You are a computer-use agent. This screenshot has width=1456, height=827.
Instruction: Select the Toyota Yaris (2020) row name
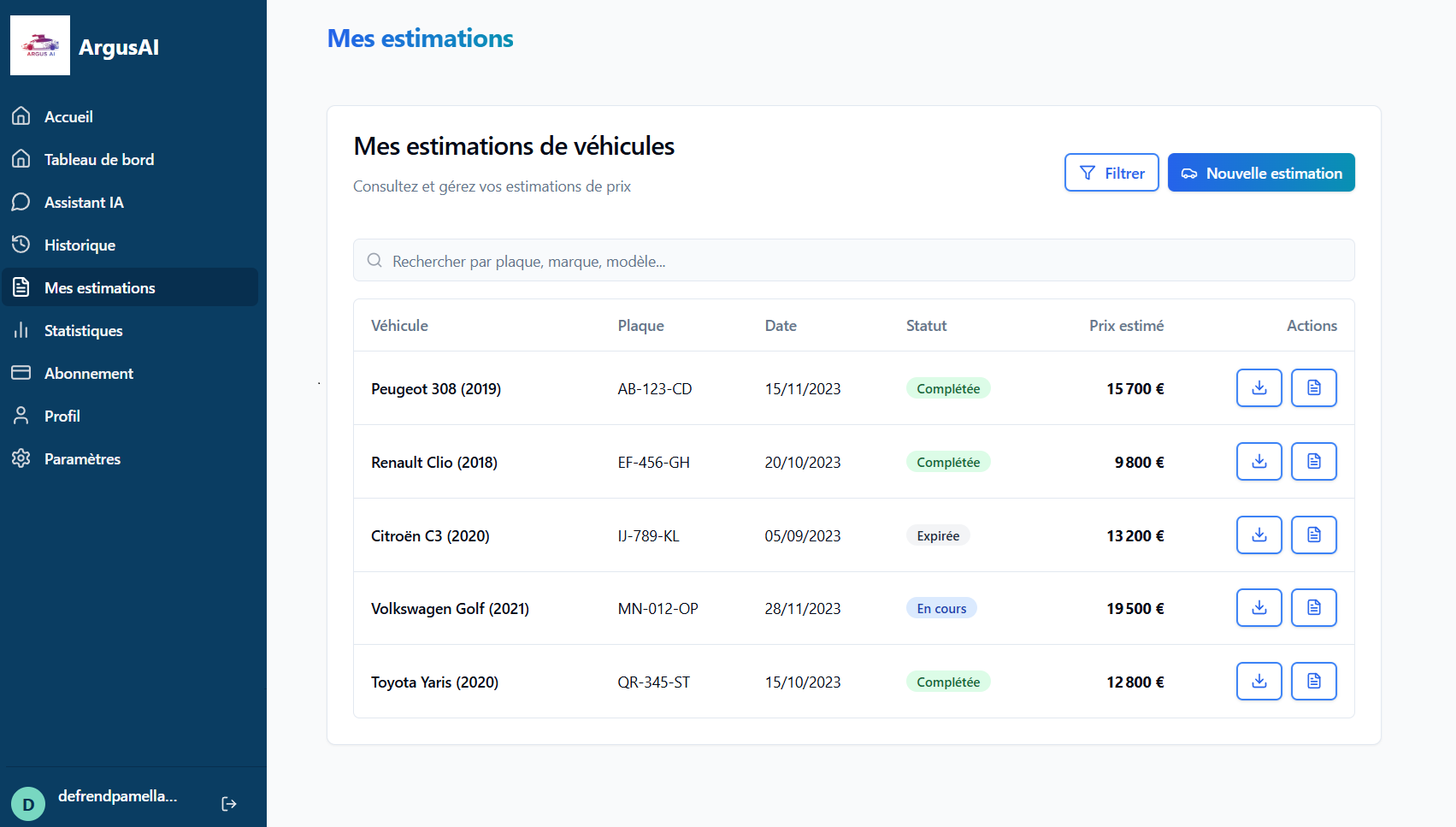(434, 682)
